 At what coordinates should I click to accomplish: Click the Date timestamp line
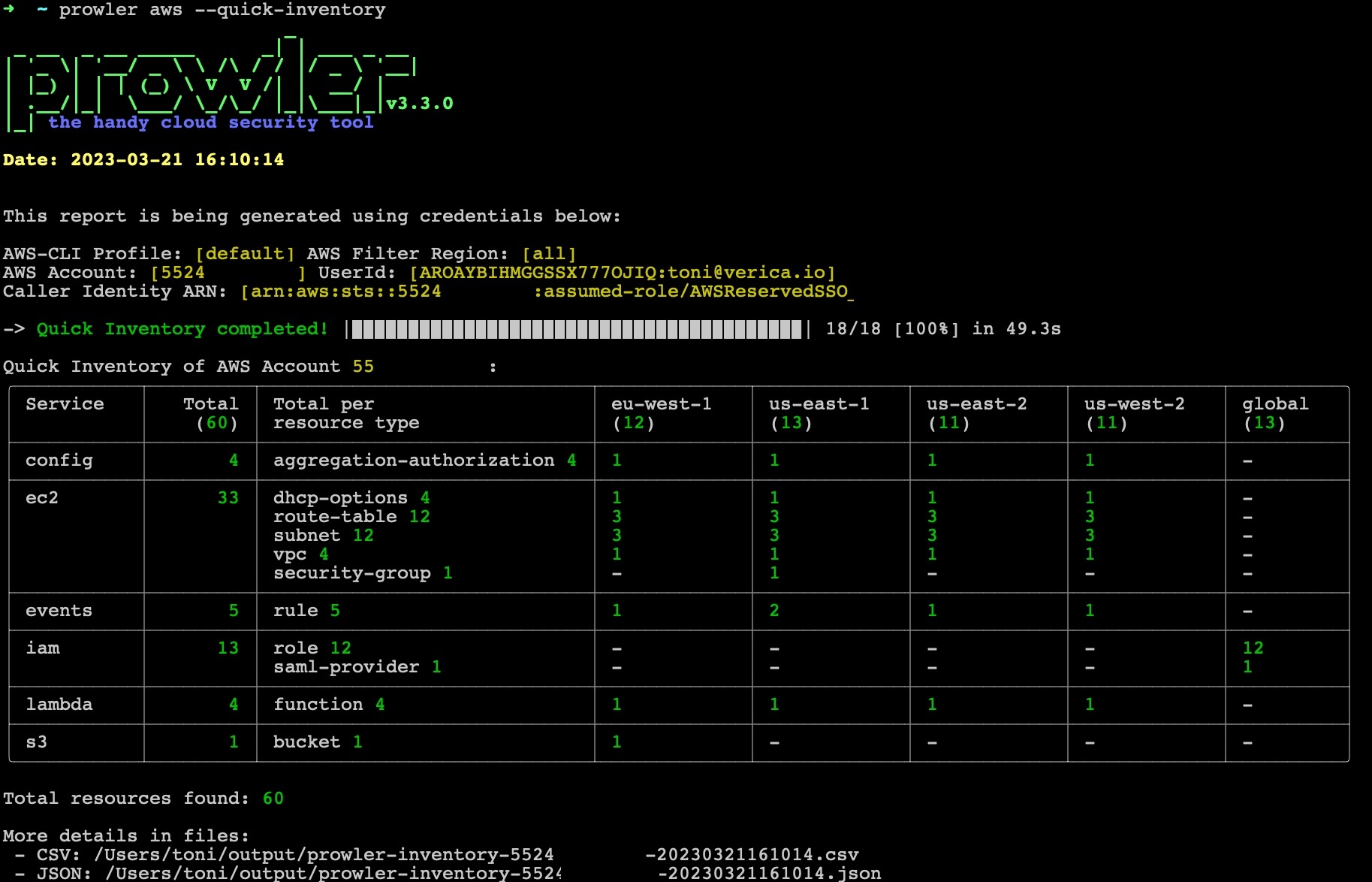[143, 160]
